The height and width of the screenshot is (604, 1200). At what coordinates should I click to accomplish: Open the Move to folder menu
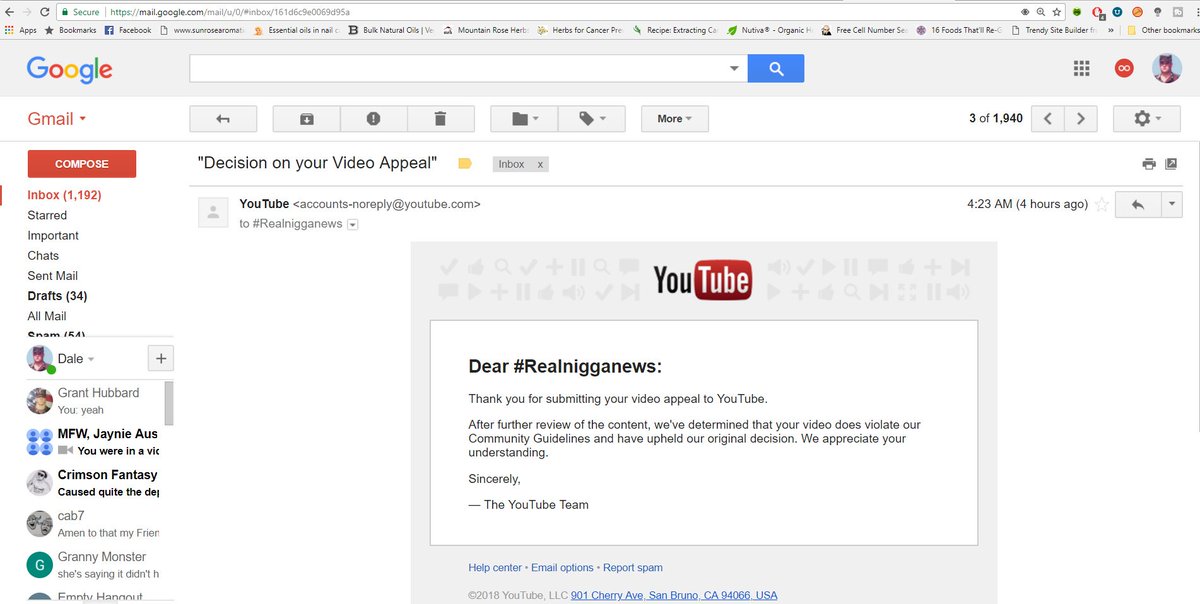(524, 119)
